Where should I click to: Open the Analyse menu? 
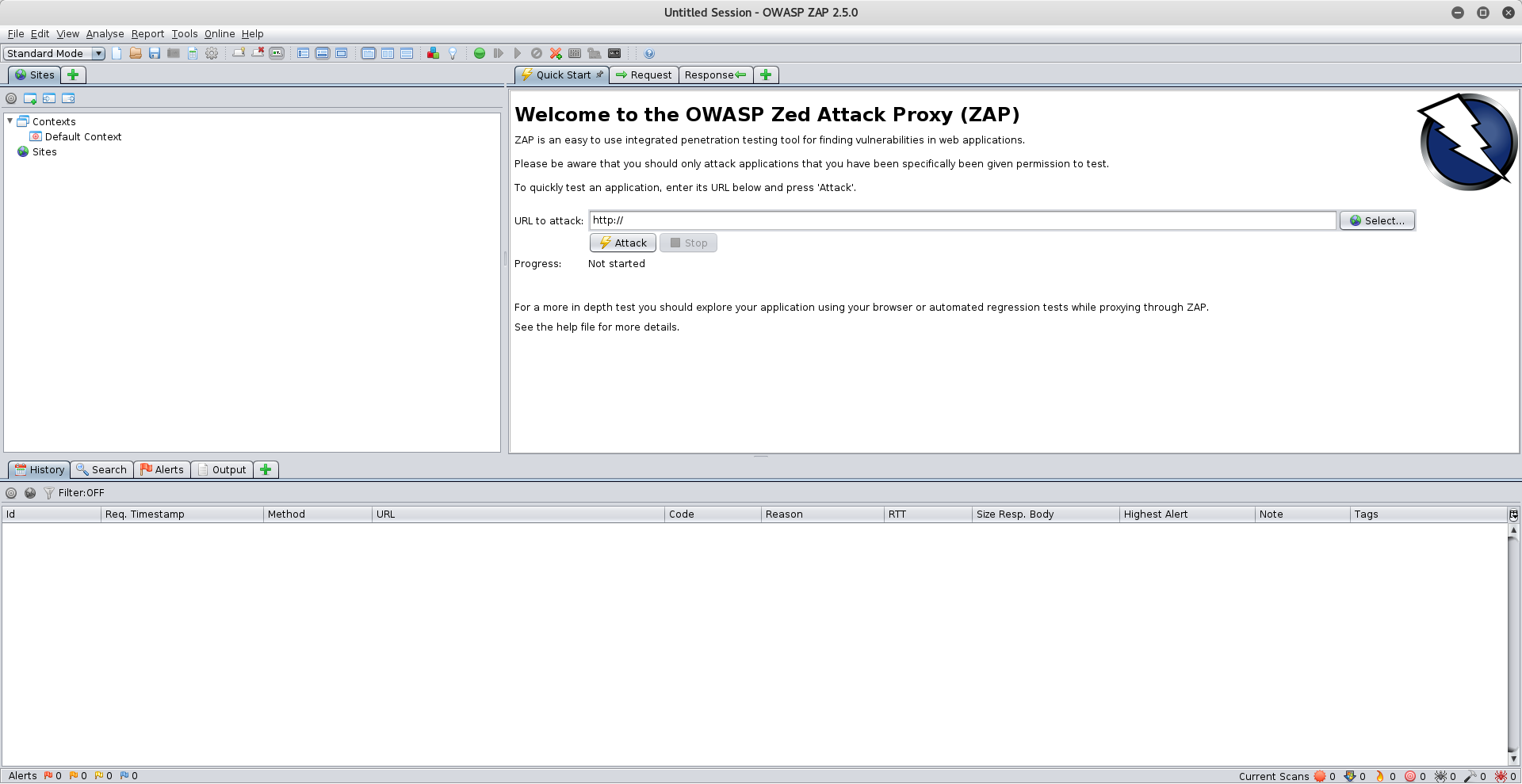pos(105,33)
